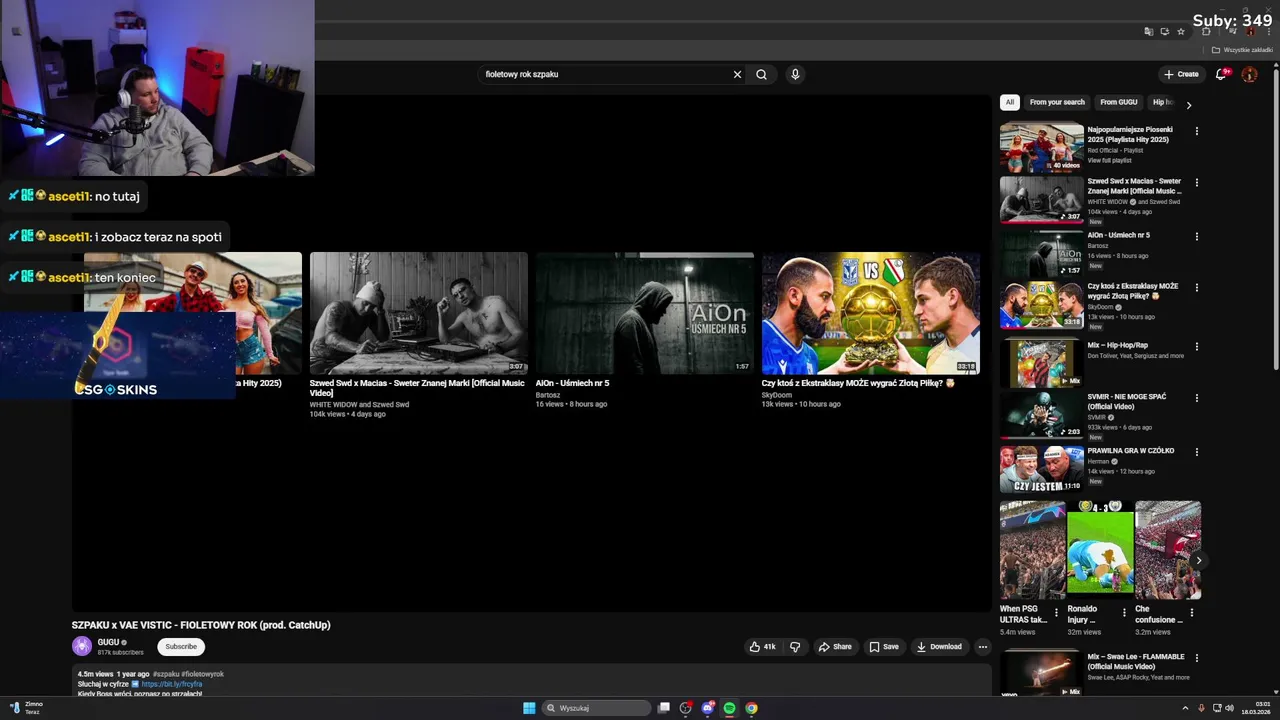Open the Che confusione short

(x=1168, y=550)
